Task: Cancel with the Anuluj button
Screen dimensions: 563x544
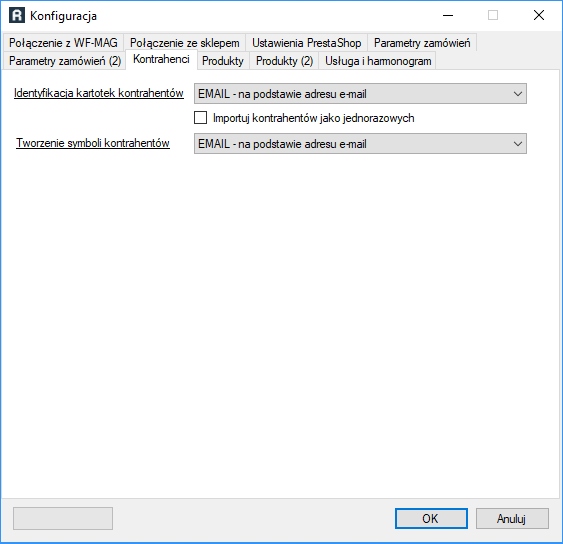Action: (x=512, y=518)
